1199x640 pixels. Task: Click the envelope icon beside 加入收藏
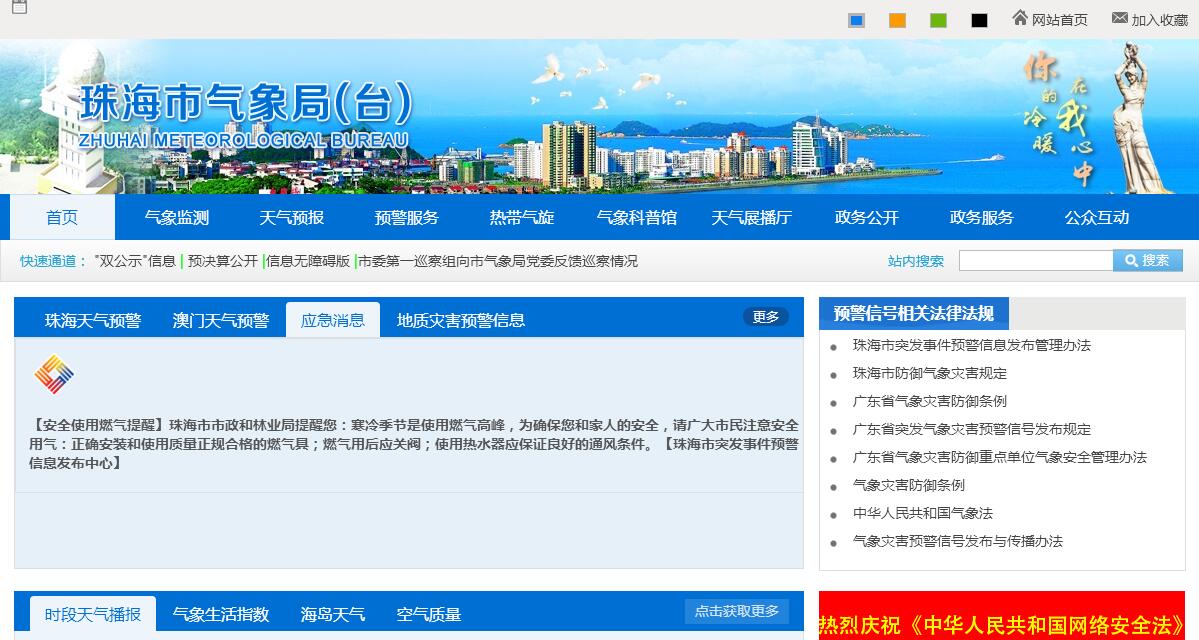pos(1119,18)
